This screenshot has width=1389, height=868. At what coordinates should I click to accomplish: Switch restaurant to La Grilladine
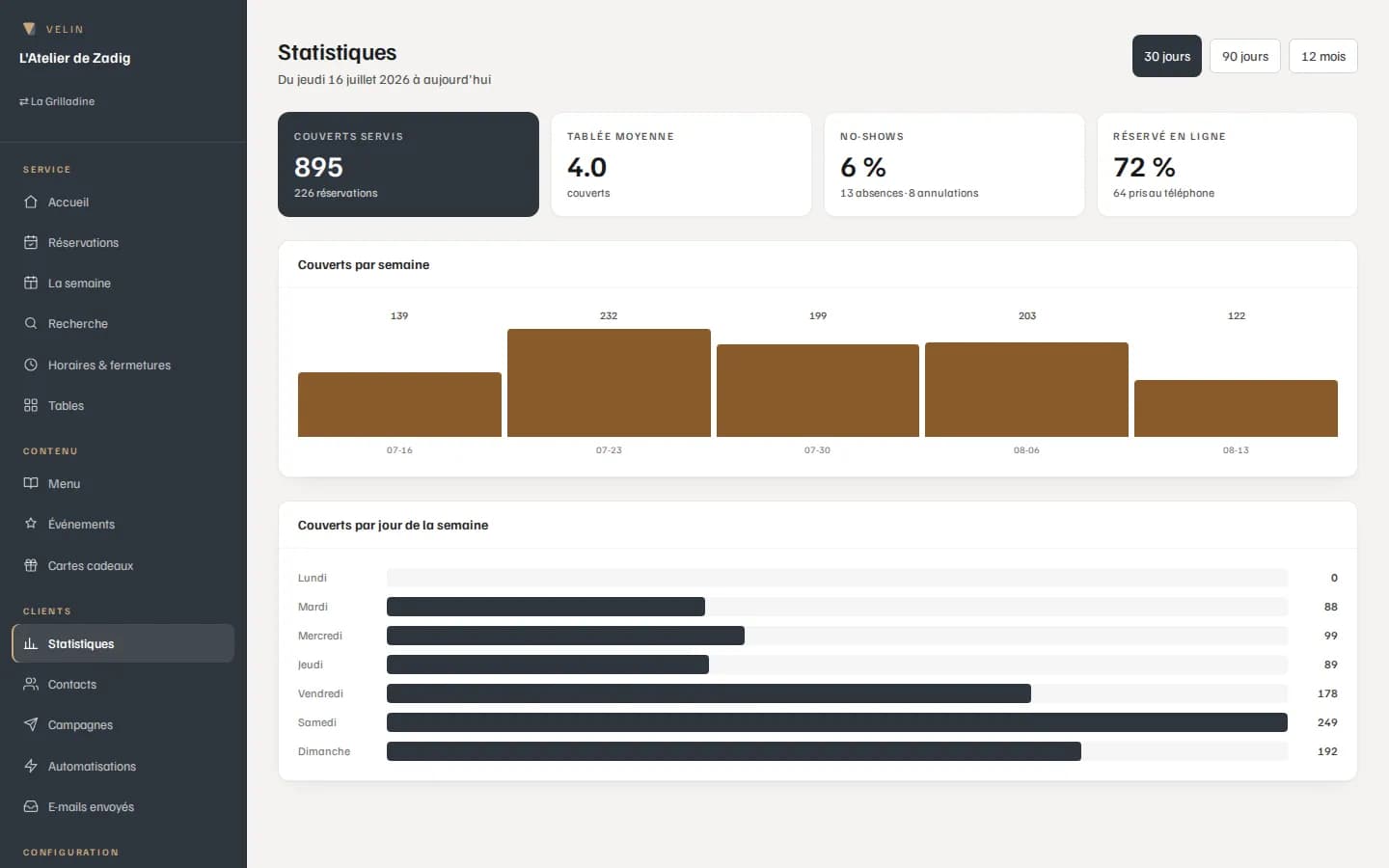(57, 101)
